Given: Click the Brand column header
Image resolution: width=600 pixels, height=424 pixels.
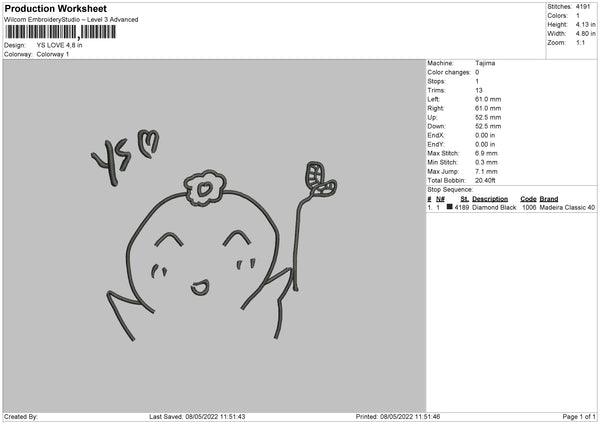Looking at the screenshot, I should 549,199.
